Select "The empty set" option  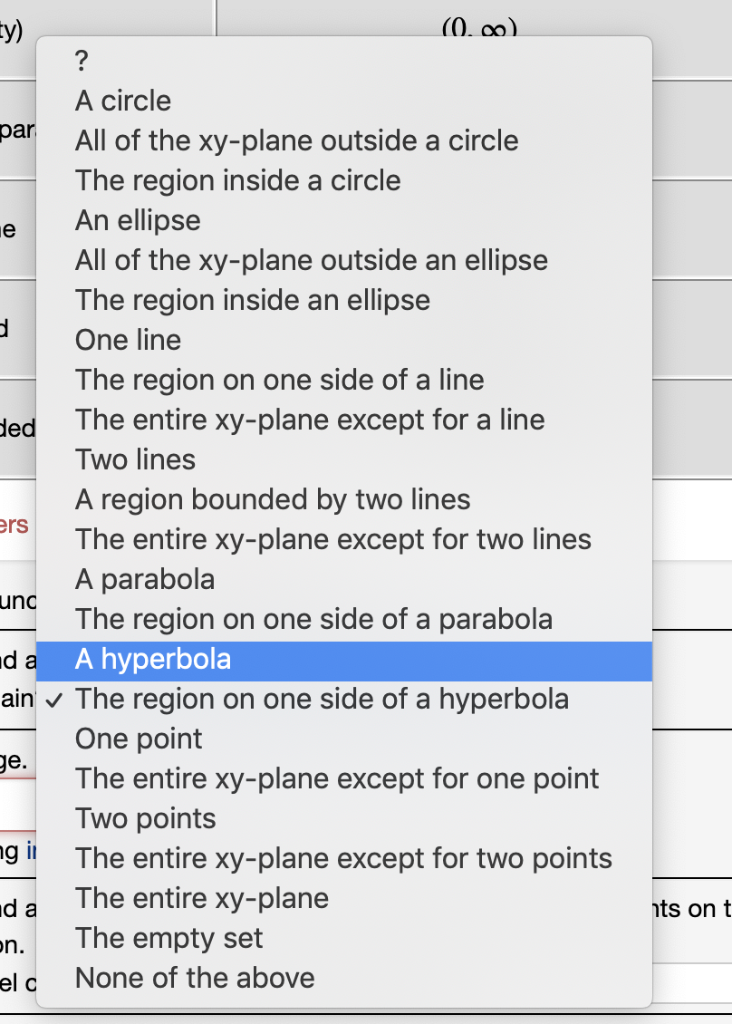(169, 938)
